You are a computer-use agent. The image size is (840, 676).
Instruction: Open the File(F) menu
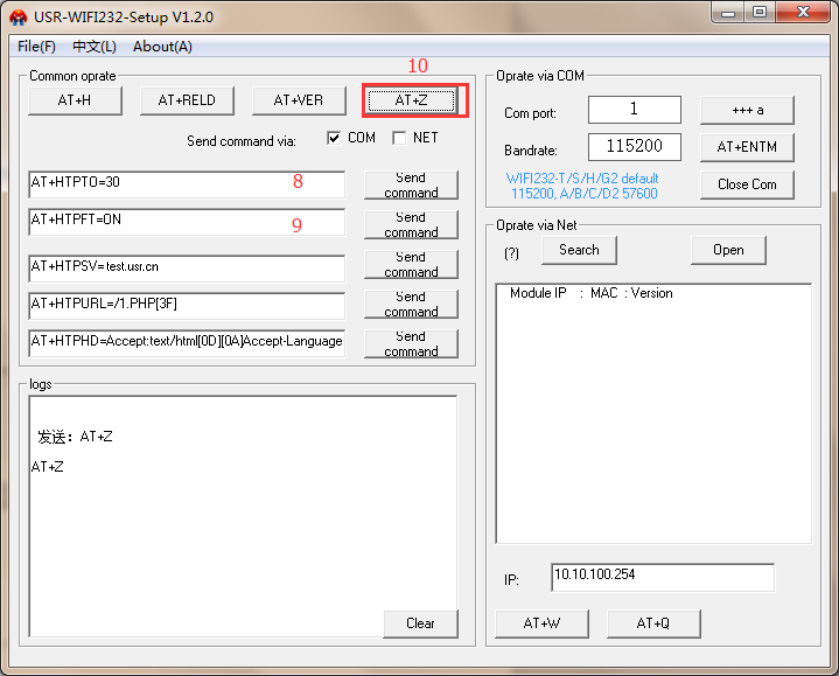(x=36, y=46)
